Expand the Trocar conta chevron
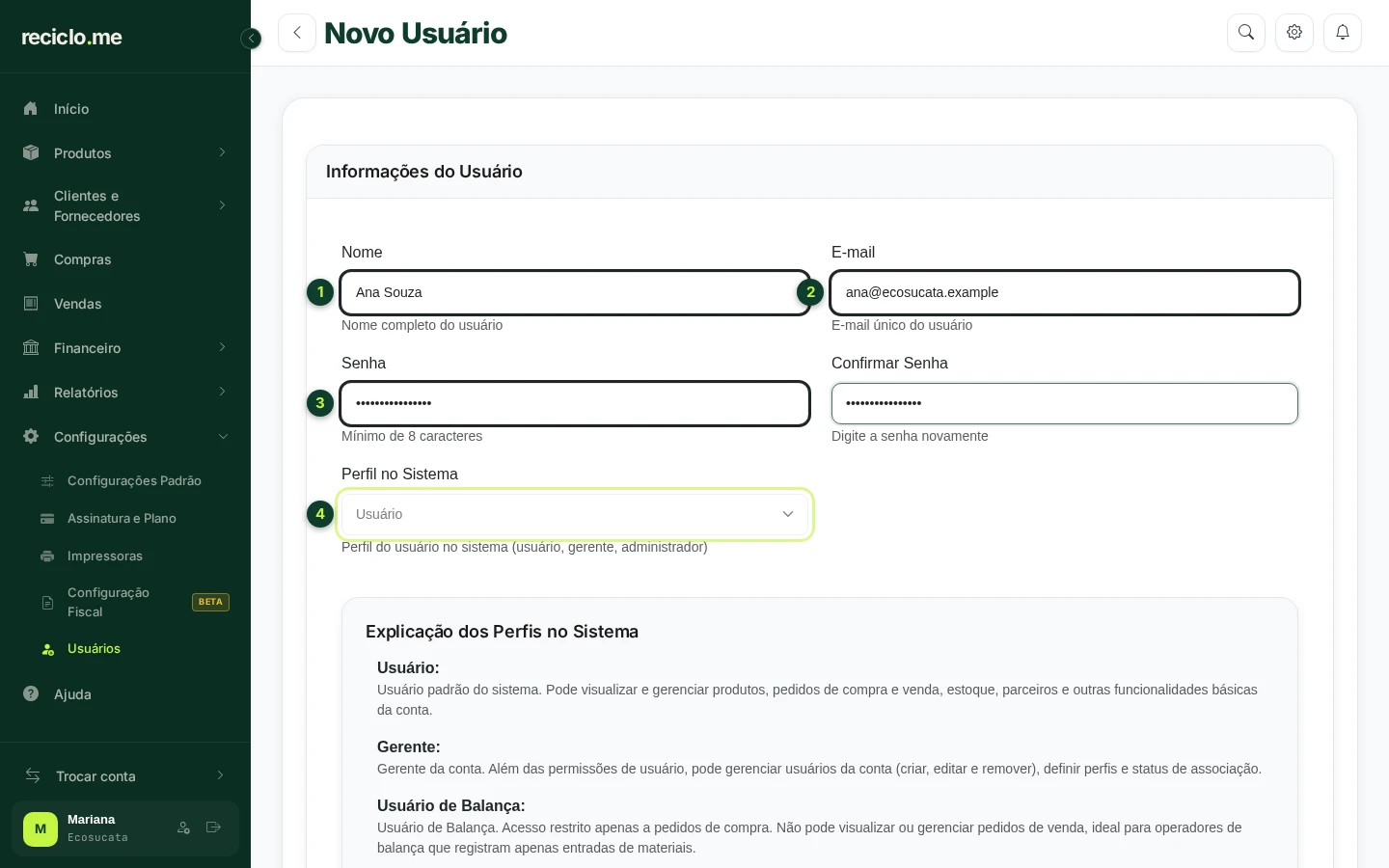 tap(220, 775)
